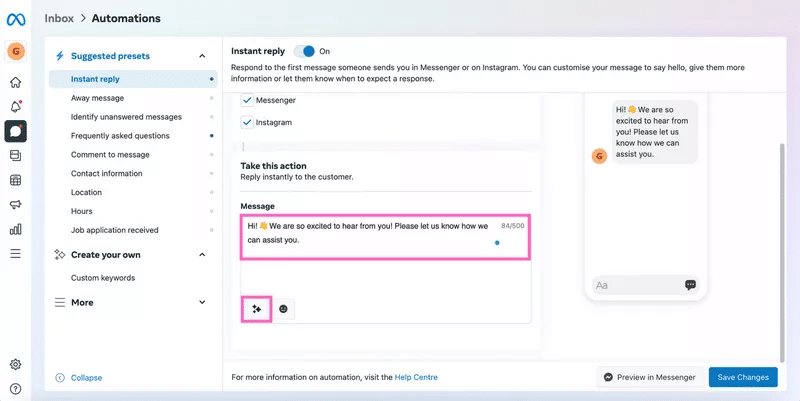Screen dimensions: 800x401
Task: Click the Take this action heading
Action: tap(273, 166)
